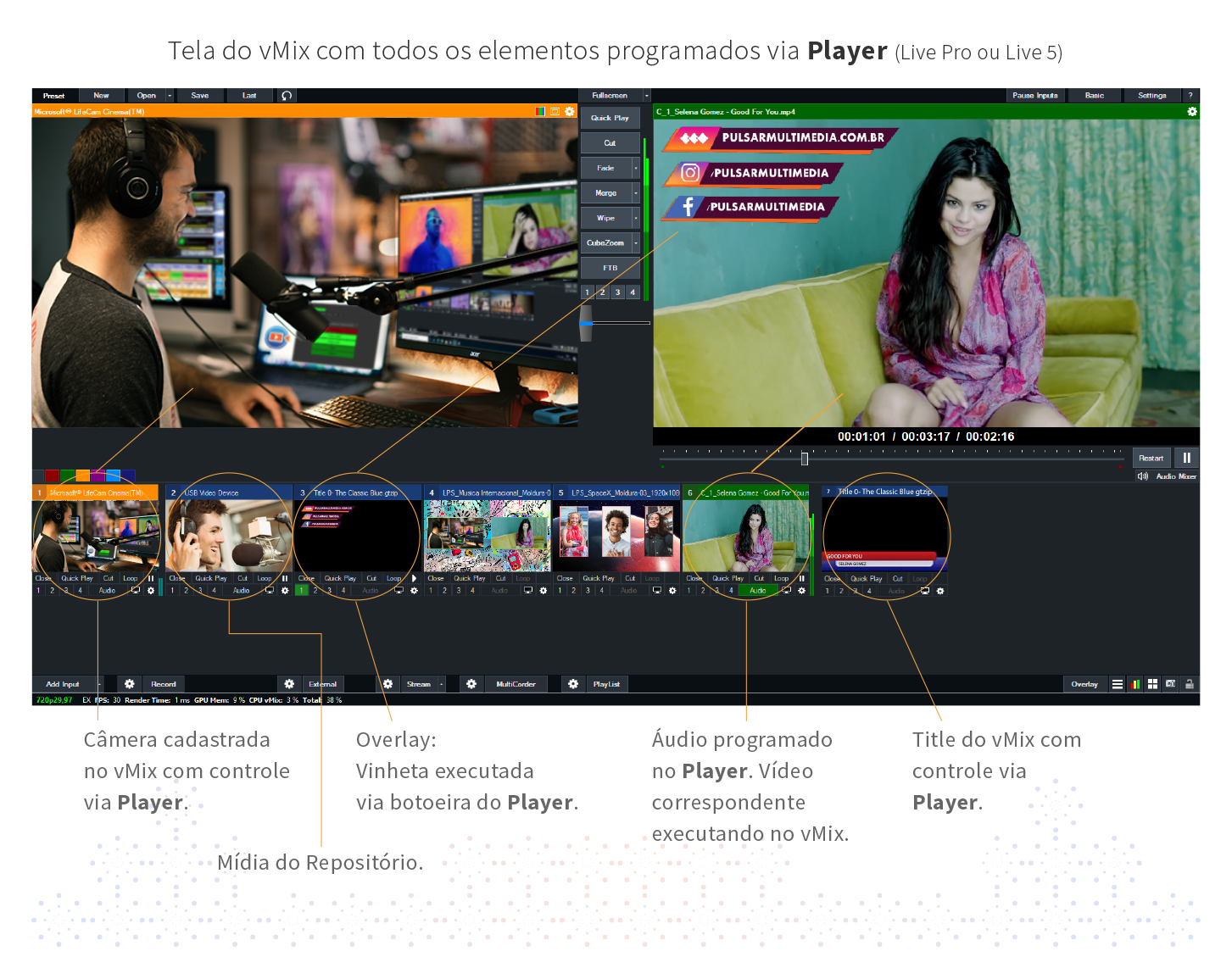Click the Quick Play transition button
The width and height of the screenshot is (1232, 968).
click(610, 119)
